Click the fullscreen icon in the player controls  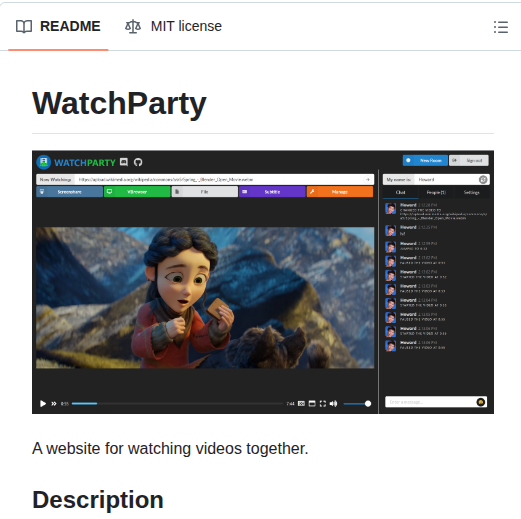point(323,404)
